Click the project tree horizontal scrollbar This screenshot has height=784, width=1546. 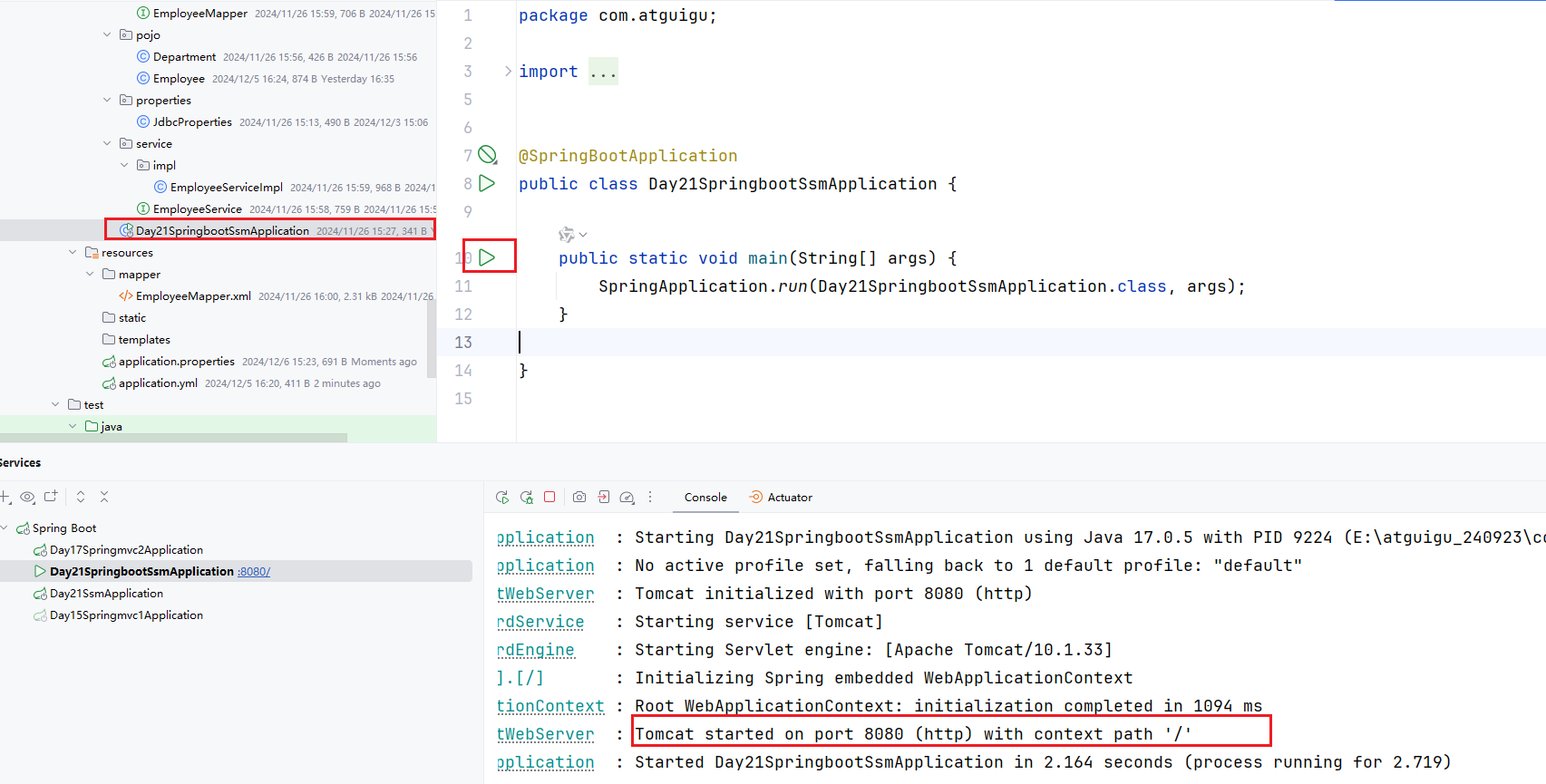173,438
